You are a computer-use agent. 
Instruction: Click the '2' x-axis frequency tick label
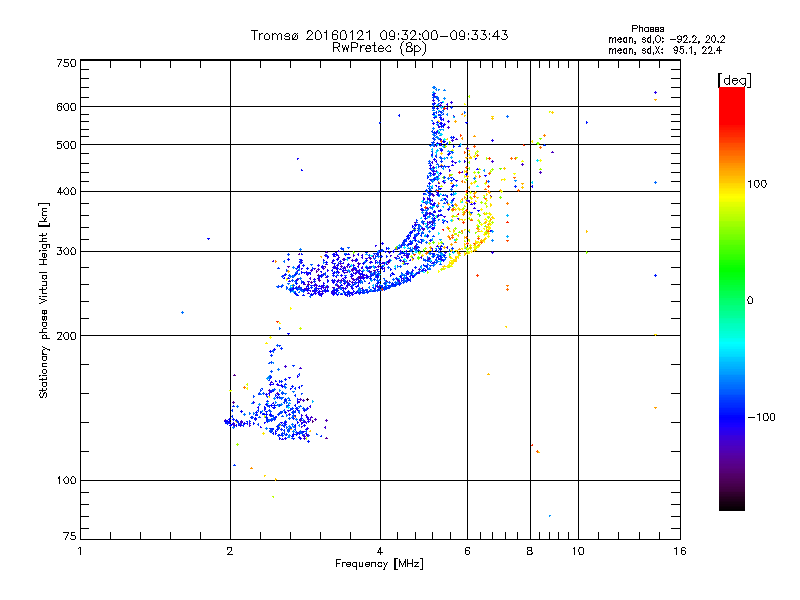click(x=230, y=551)
